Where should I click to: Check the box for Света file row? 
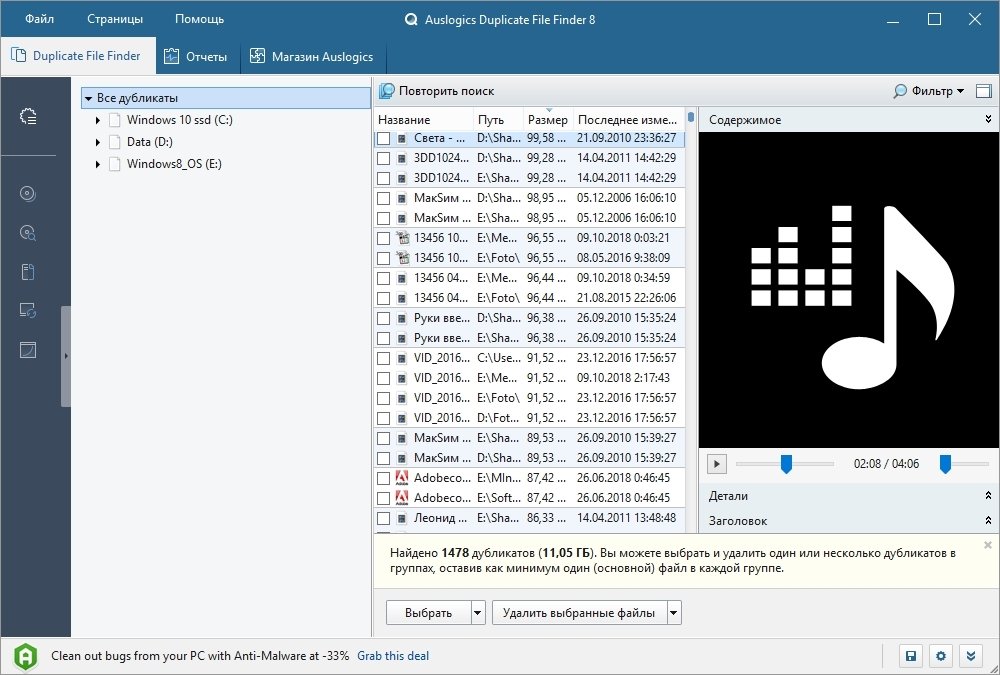384,138
